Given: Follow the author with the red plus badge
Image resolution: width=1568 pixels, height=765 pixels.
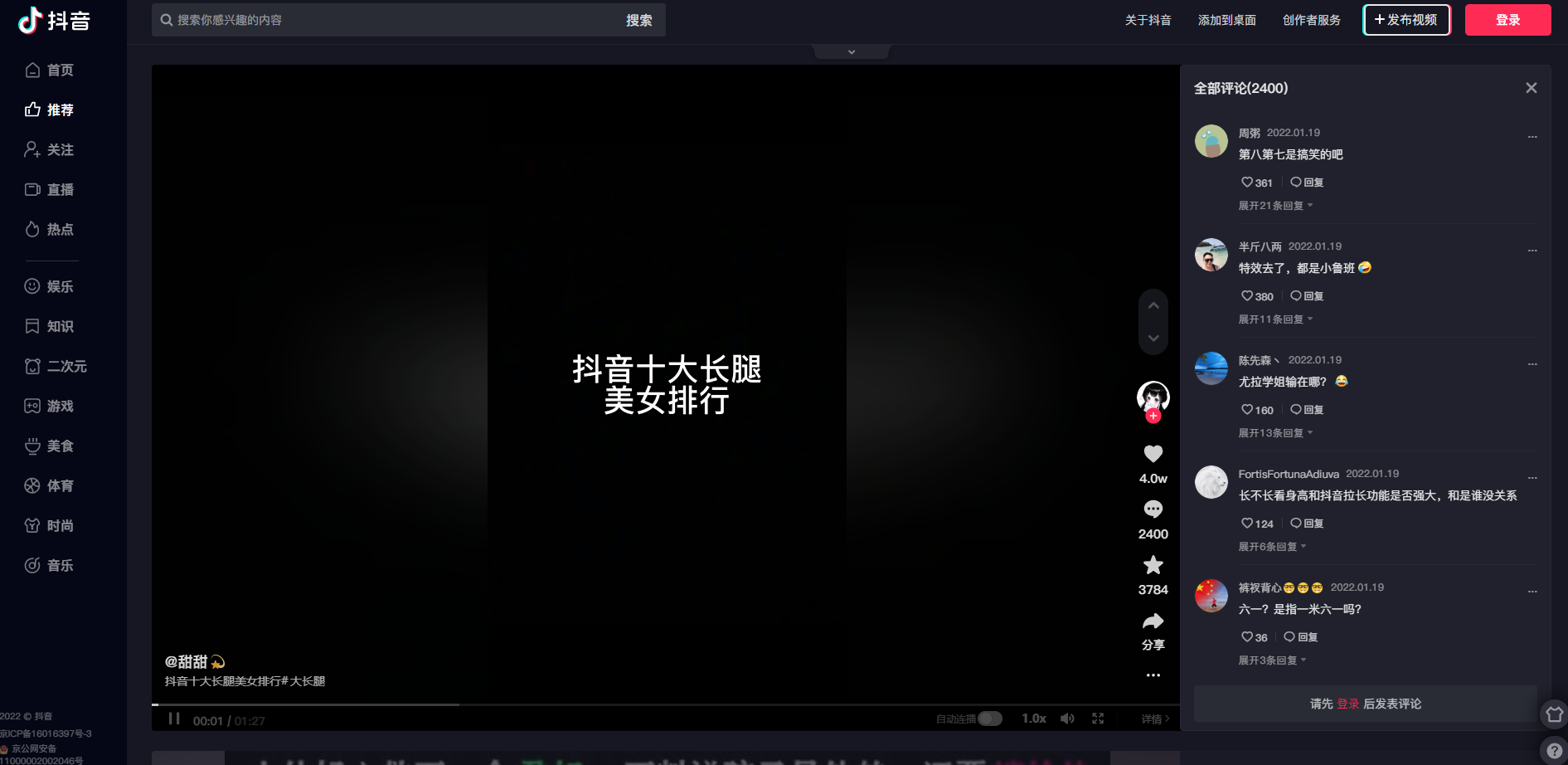Looking at the screenshot, I should click(1153, 417).
